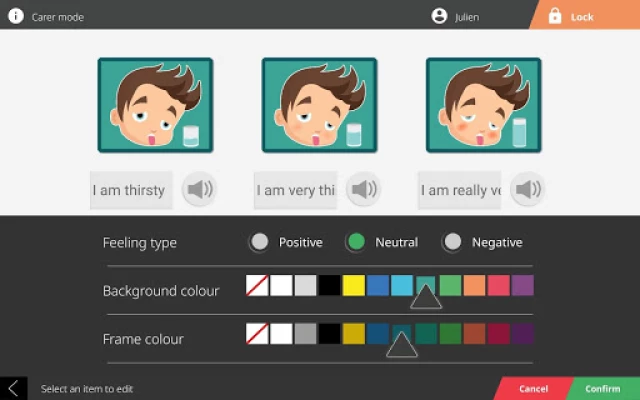Viewport: 640px width, 400px height.
Task: Set feeling type to Neutral
Action: click(x=356, y=242)
